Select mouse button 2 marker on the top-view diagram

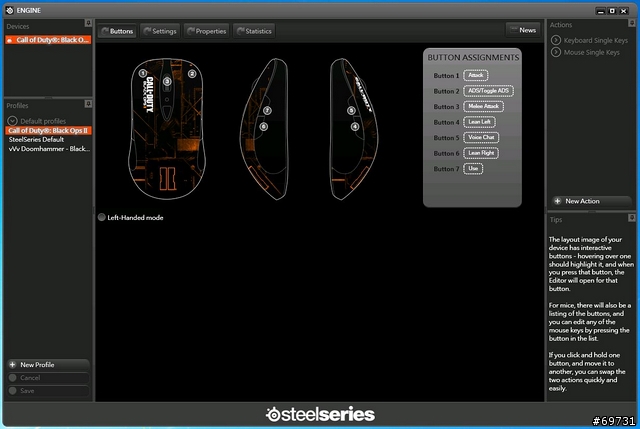[x=192, y=74]
